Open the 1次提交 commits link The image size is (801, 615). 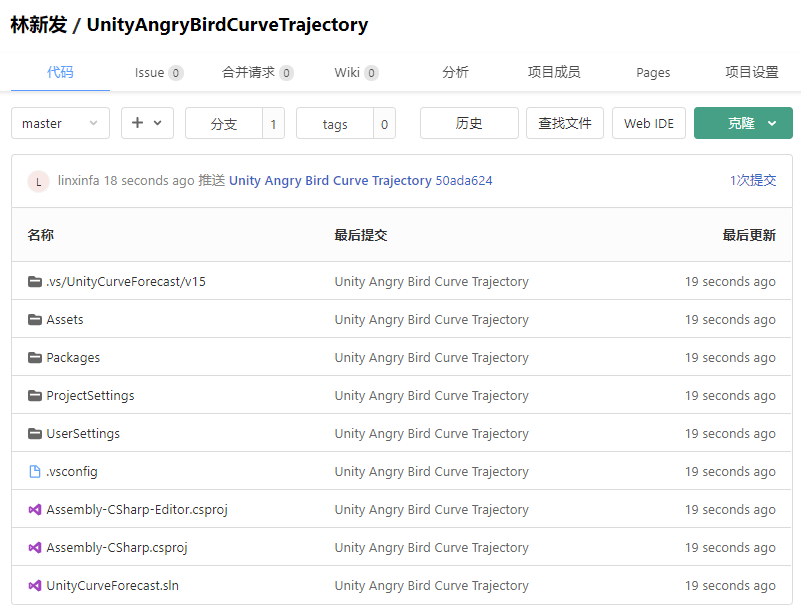click(x=753, y=180)
